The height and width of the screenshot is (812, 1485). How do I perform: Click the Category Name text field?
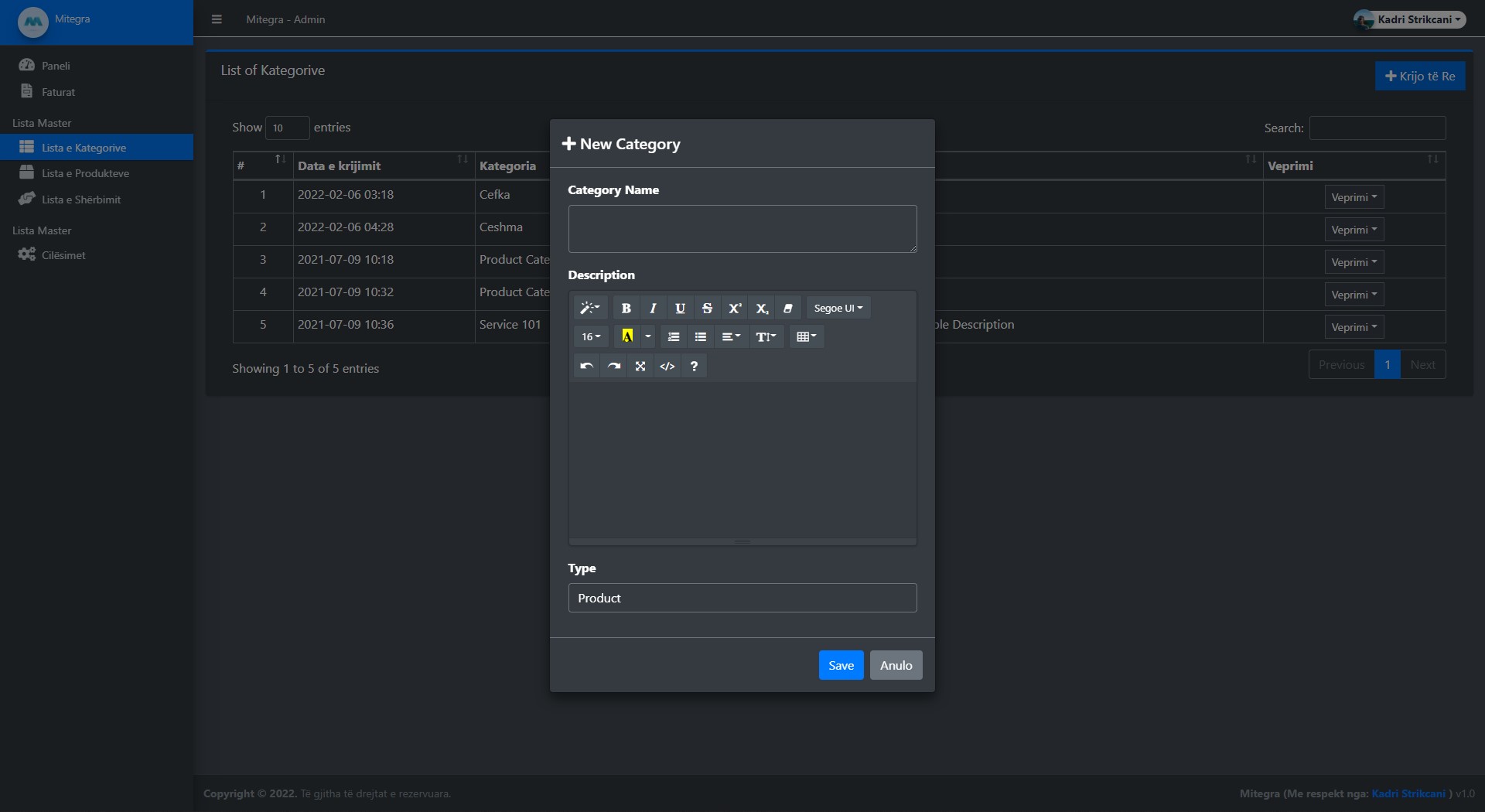[742, 229]
